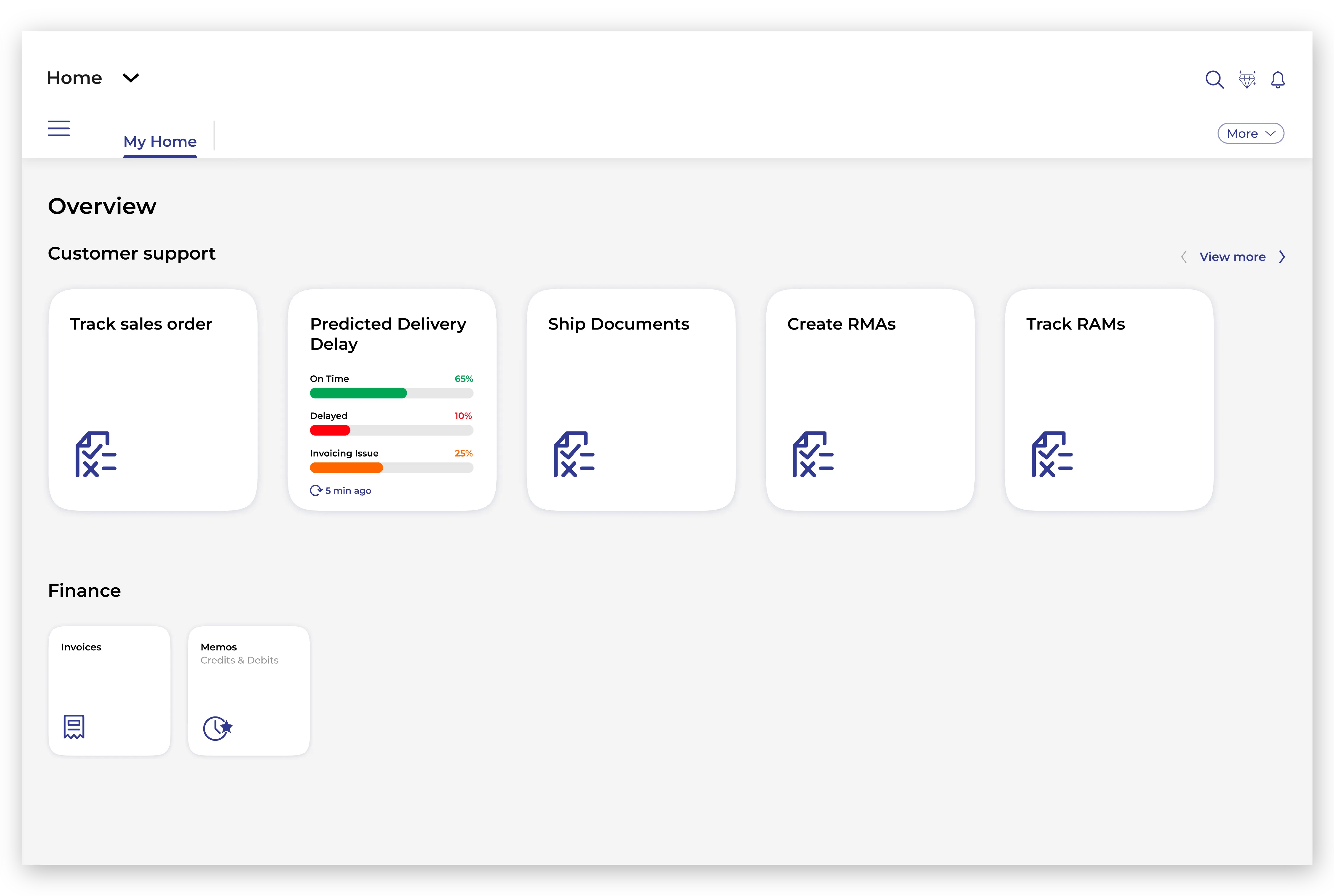Open the hamburger menu icon
This screenshot has width=1334, height=896.
coord(59,129)
